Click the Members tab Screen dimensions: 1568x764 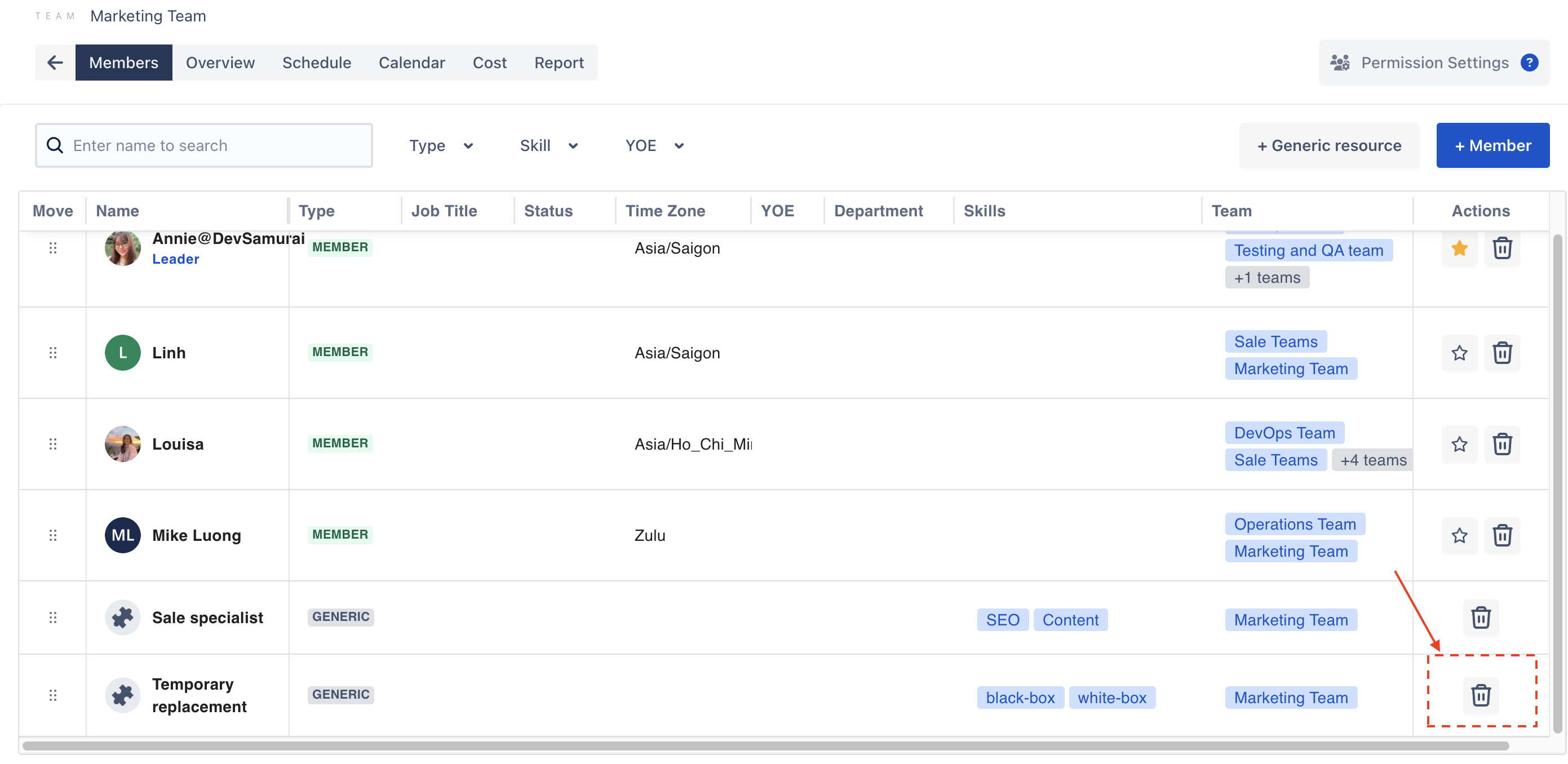[x=123, y=62]
